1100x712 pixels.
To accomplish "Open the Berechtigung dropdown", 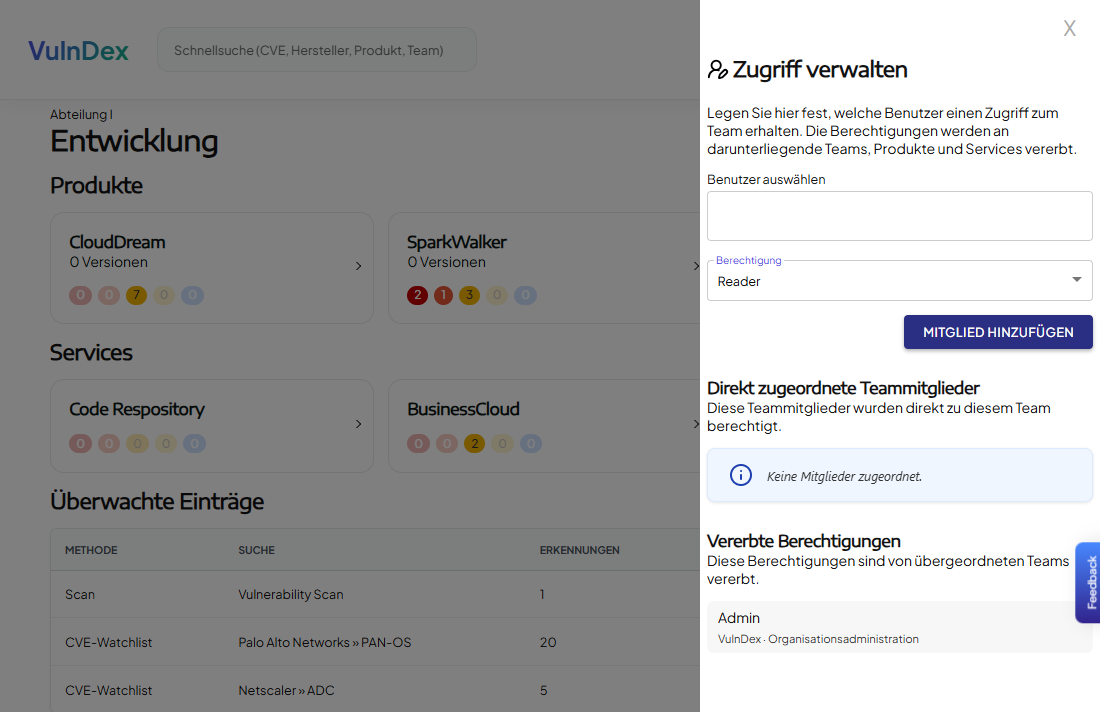I will 899,281.
